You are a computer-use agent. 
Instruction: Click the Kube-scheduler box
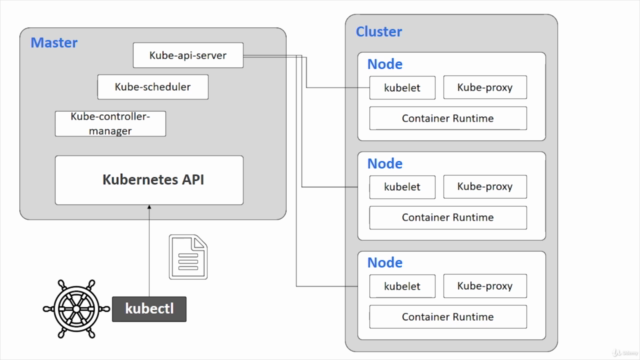point(153,87)
